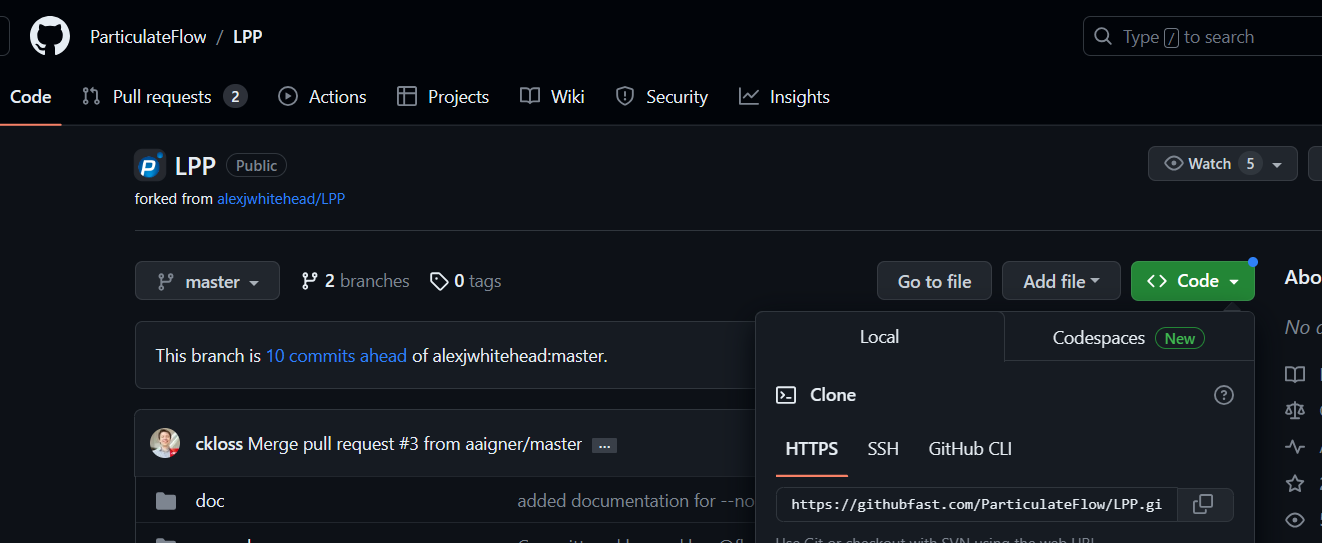Click the doc folder icon
The width and height of the screenshot is (1322, 543).
click(166, 501)
